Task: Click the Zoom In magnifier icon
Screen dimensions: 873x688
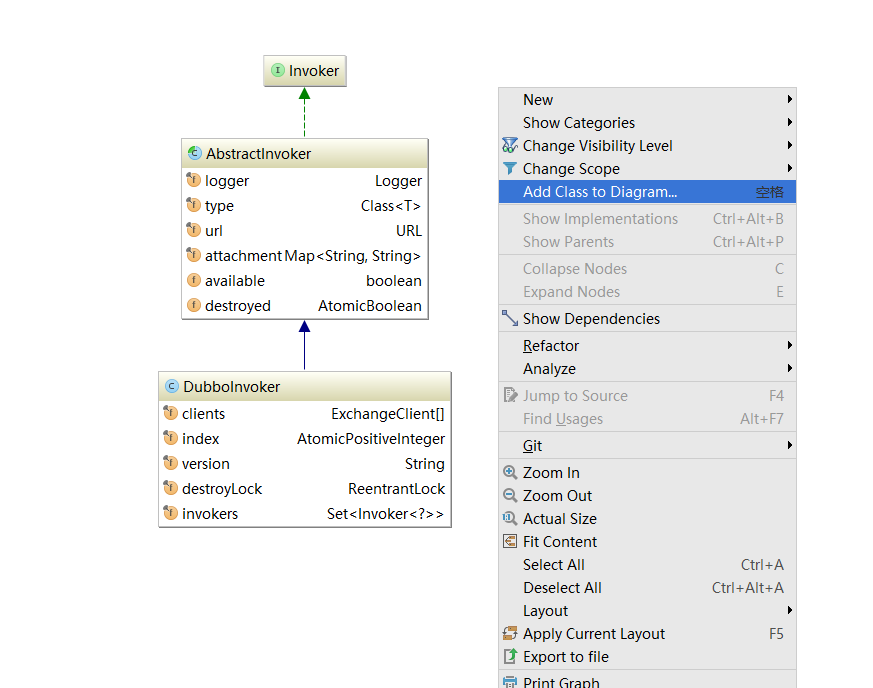Action: (510, 473)
